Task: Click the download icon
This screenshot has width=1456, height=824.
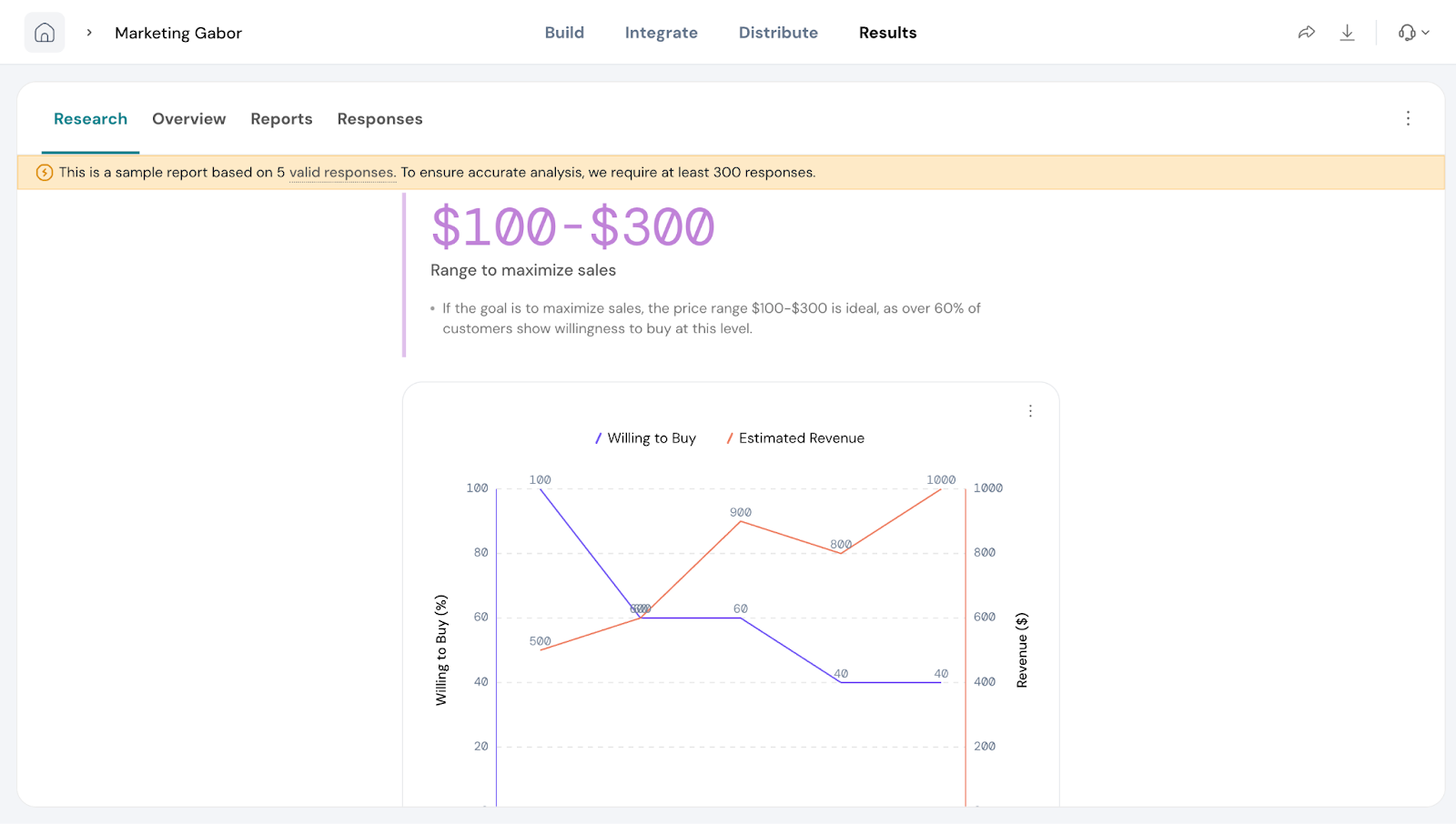Action: pos(1347,33)
